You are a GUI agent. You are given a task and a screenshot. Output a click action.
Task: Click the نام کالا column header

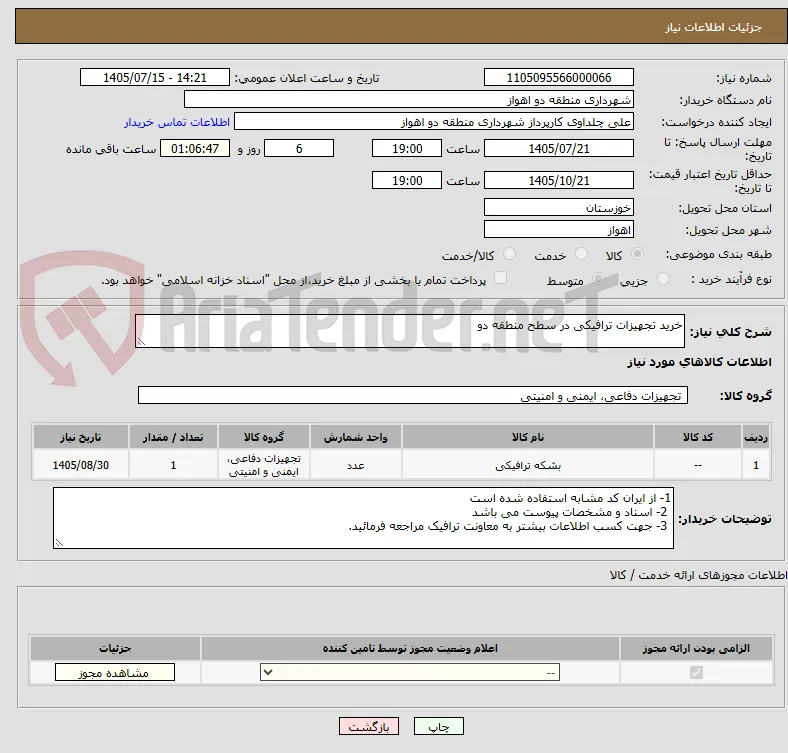coord(528,437)
